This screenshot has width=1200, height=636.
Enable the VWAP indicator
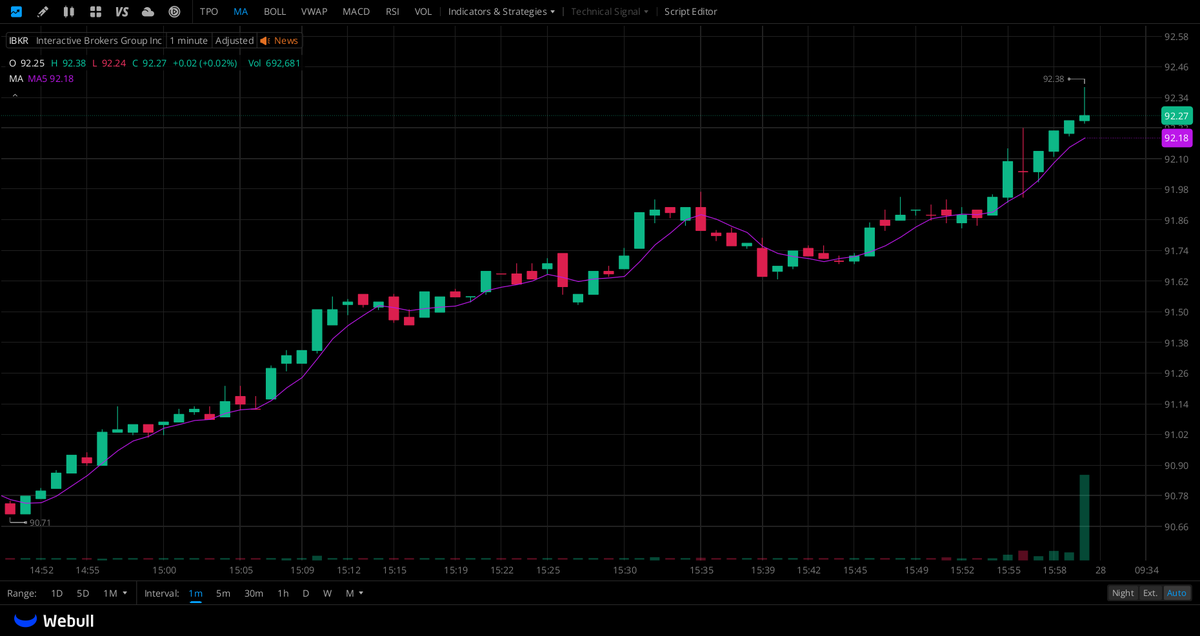[x=314, y=12]
